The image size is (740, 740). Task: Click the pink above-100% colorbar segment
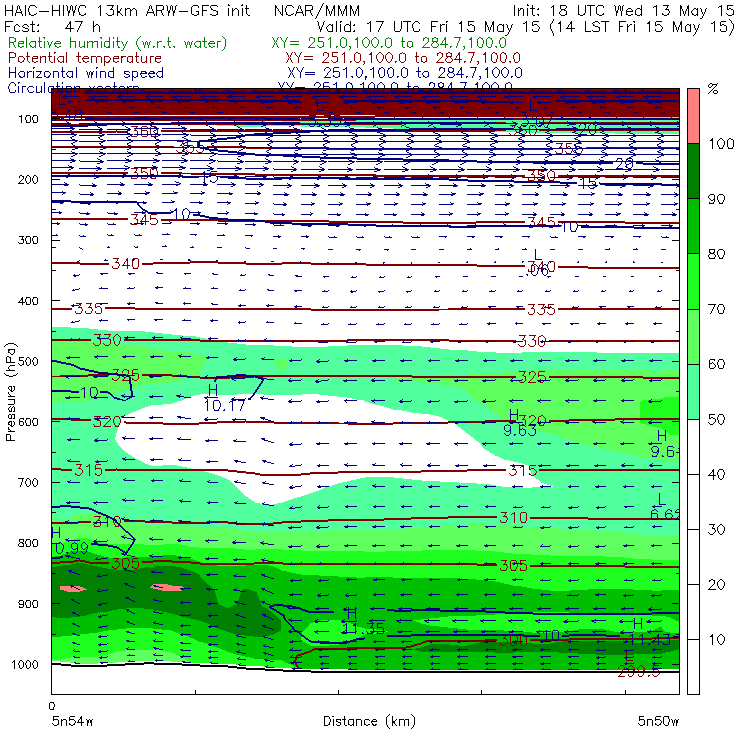(693, 116)
